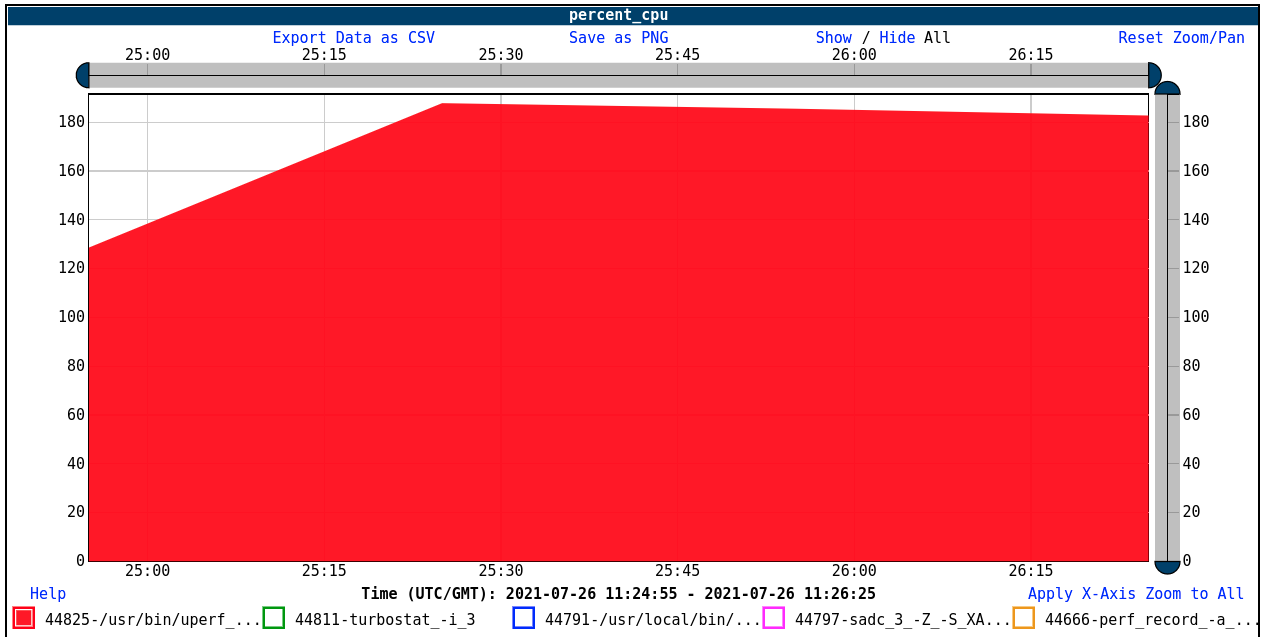The width and height of the screenshot is (1264, 637).
Task: Click the vertical scrollbar track on the right
Action: pos(1165,330)
